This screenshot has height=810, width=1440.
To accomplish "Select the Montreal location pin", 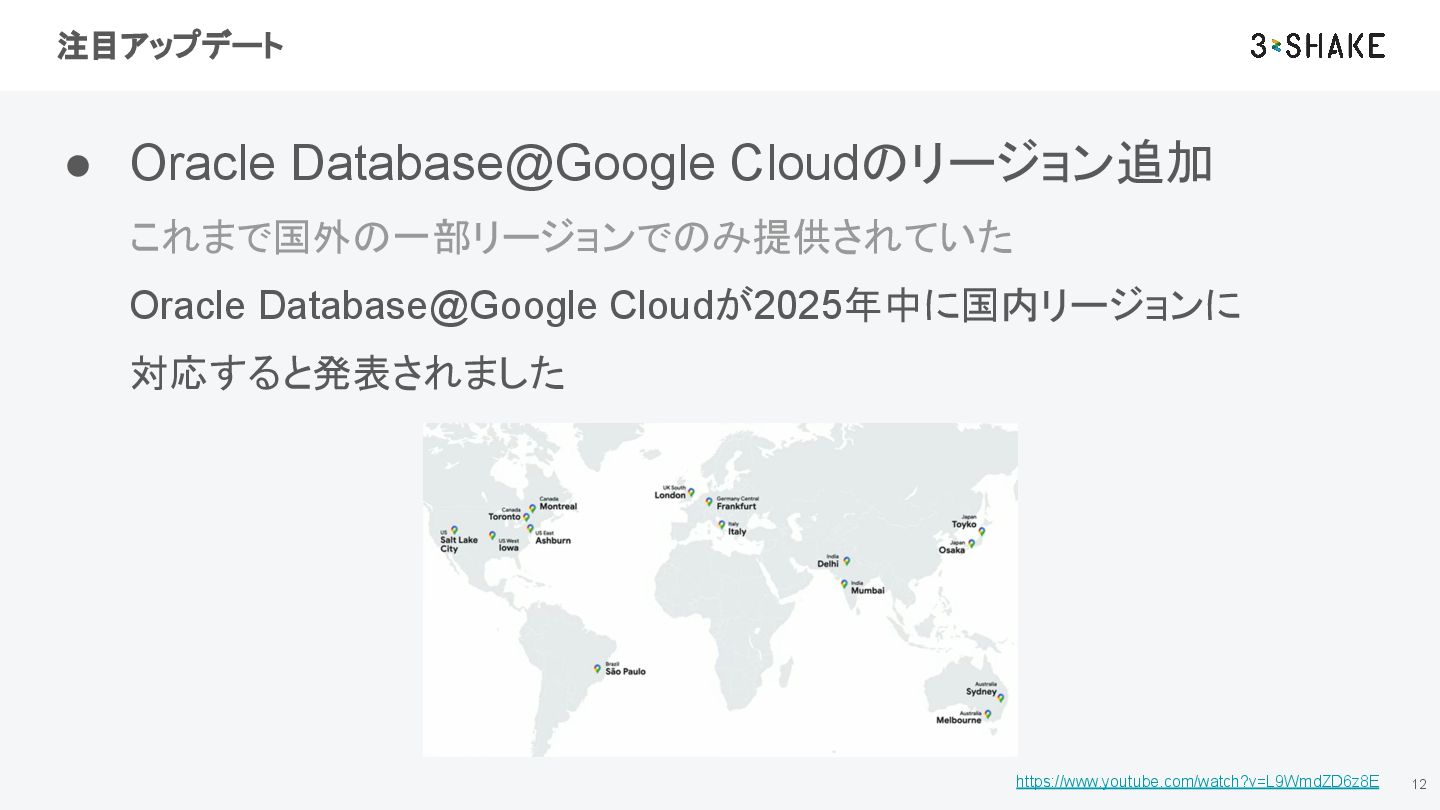I will (x=533, y=508).
